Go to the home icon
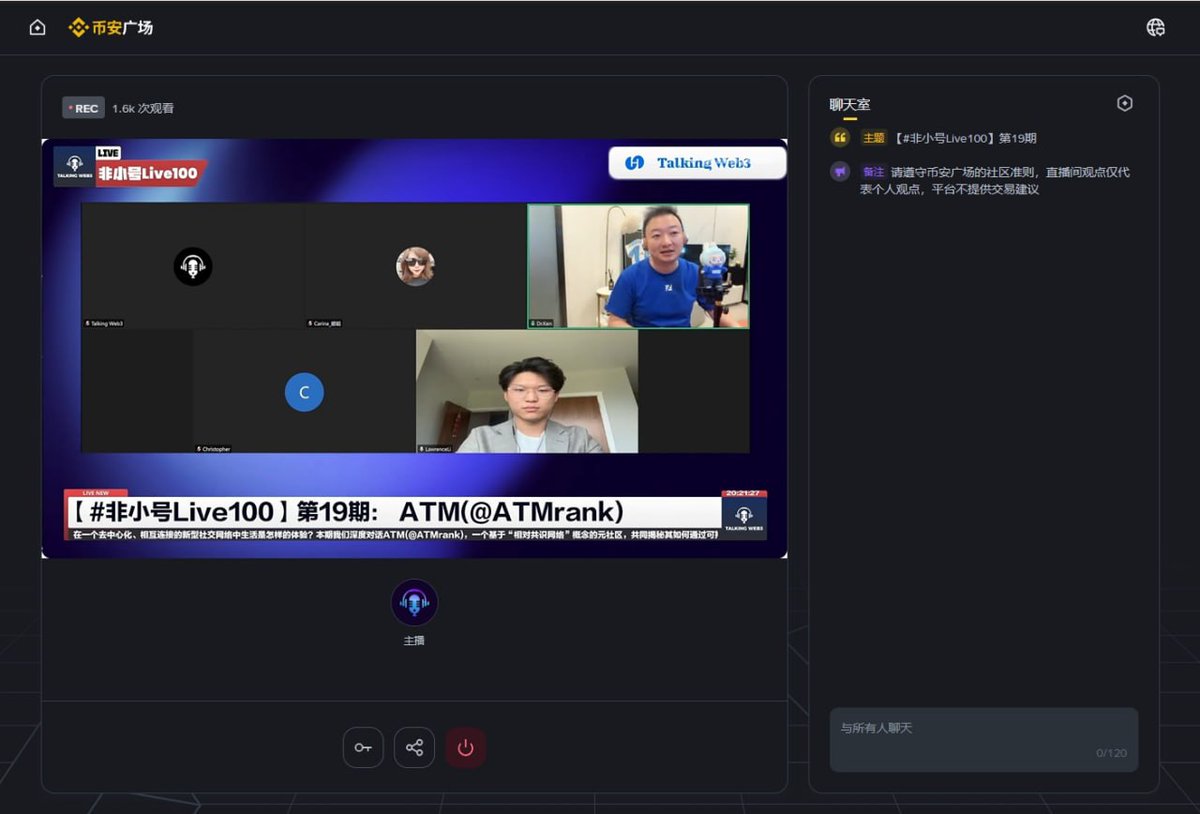 pyautogui.click(x=38, y=28)
